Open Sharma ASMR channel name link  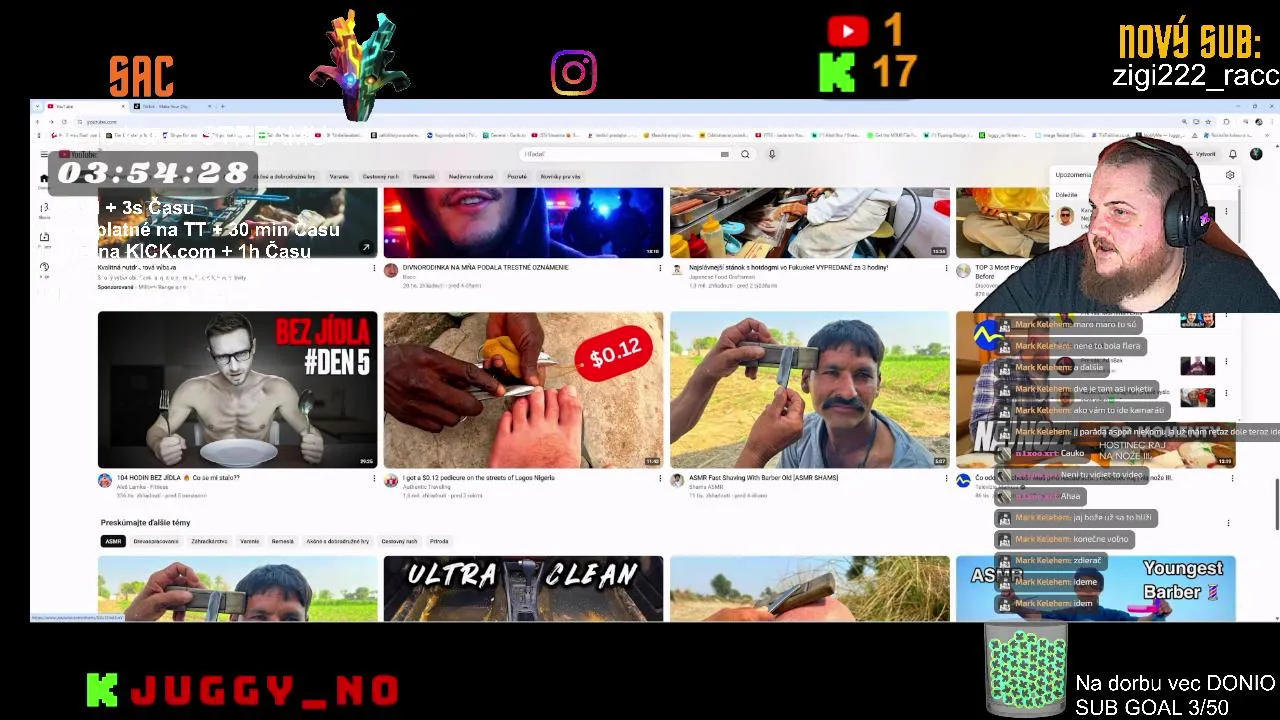[x=706, y=487]
